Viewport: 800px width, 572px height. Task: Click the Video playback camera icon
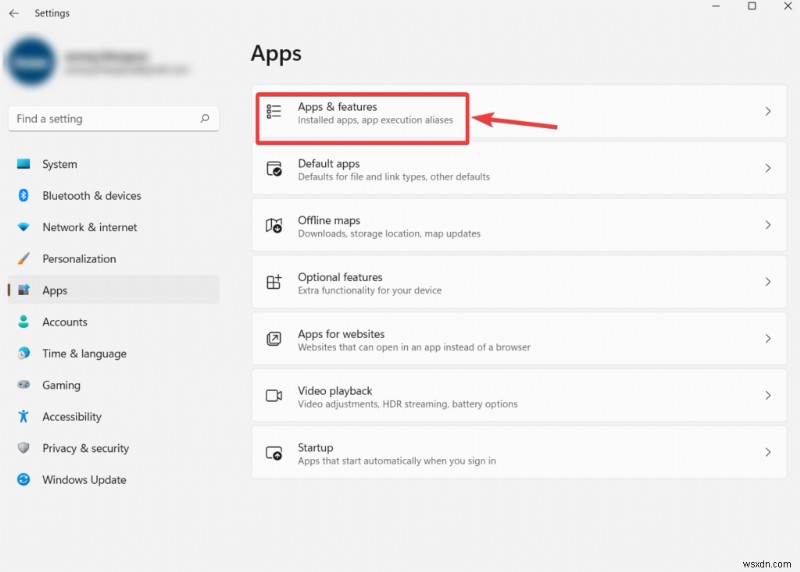coord(274,395)
